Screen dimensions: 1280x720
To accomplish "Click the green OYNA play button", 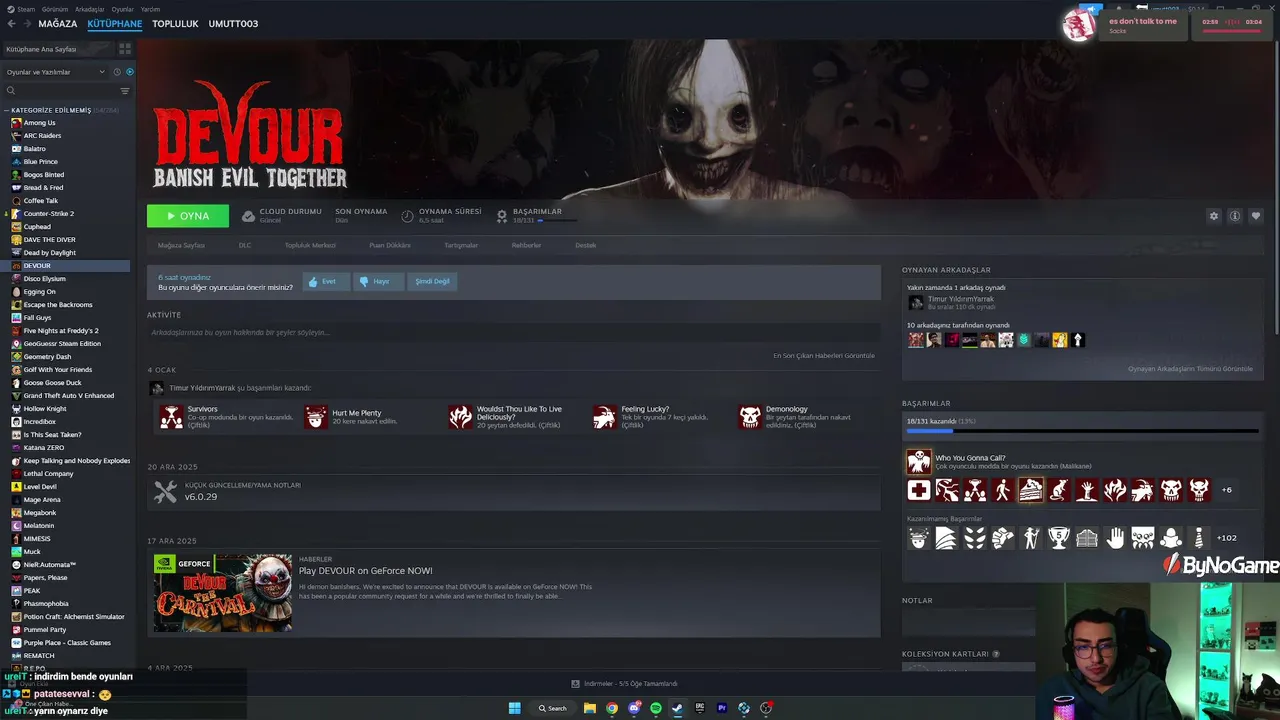I will tap(188, 216).
